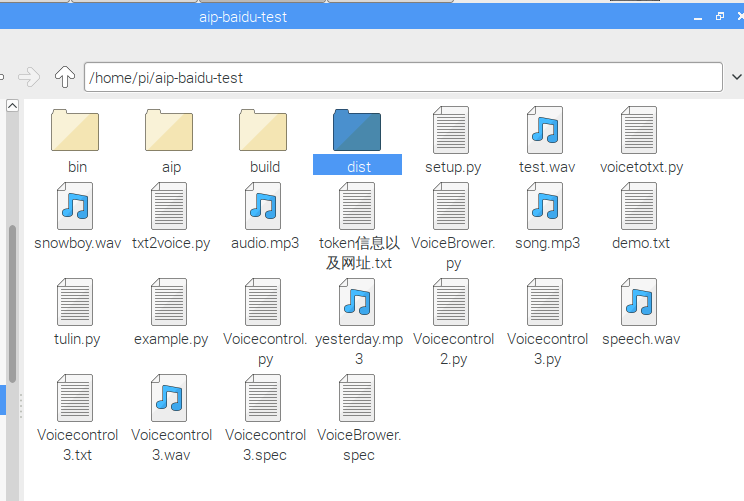This screenshot has width=744, height=501.
Task: Click the "demo.txt" file name
Action: 641,243
